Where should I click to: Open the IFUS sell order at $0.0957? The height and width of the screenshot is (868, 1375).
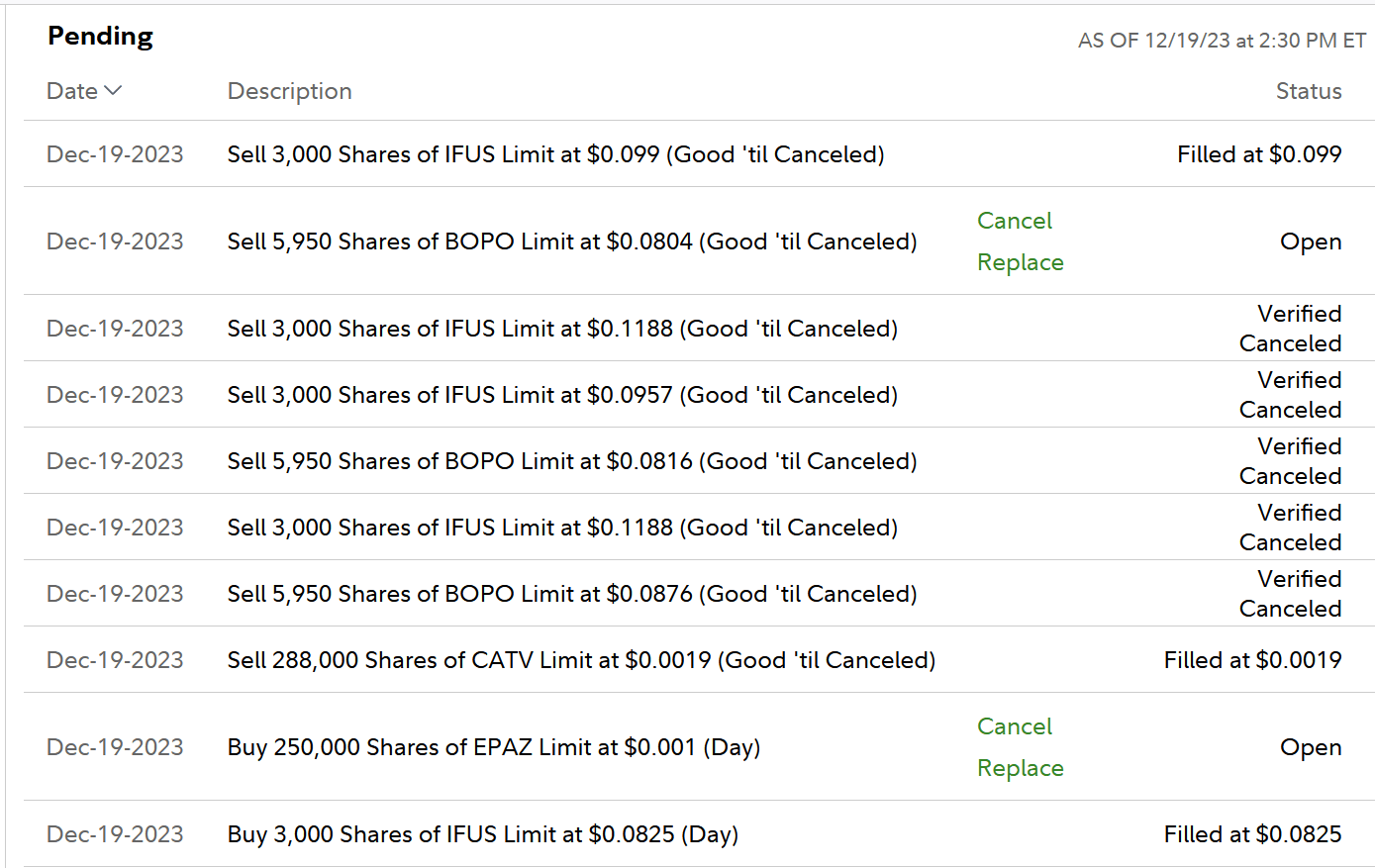[x=561, y=395]
